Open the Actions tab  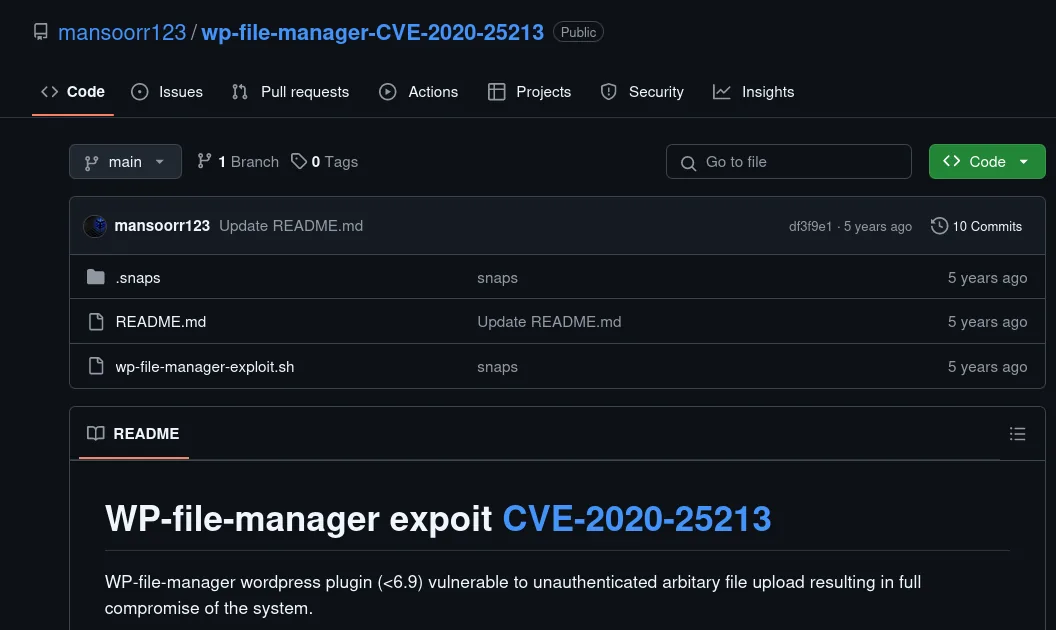coord(418,92)
